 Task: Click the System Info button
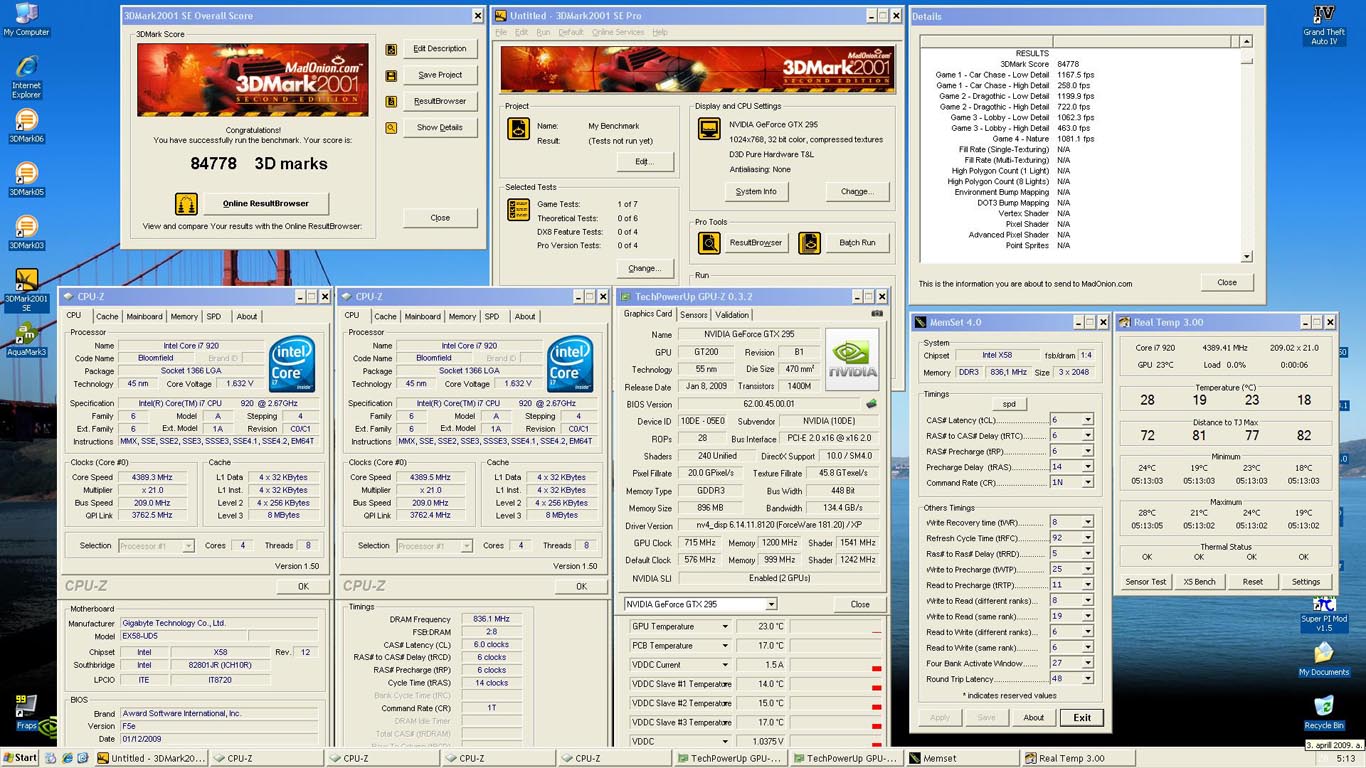click(756, 192)
